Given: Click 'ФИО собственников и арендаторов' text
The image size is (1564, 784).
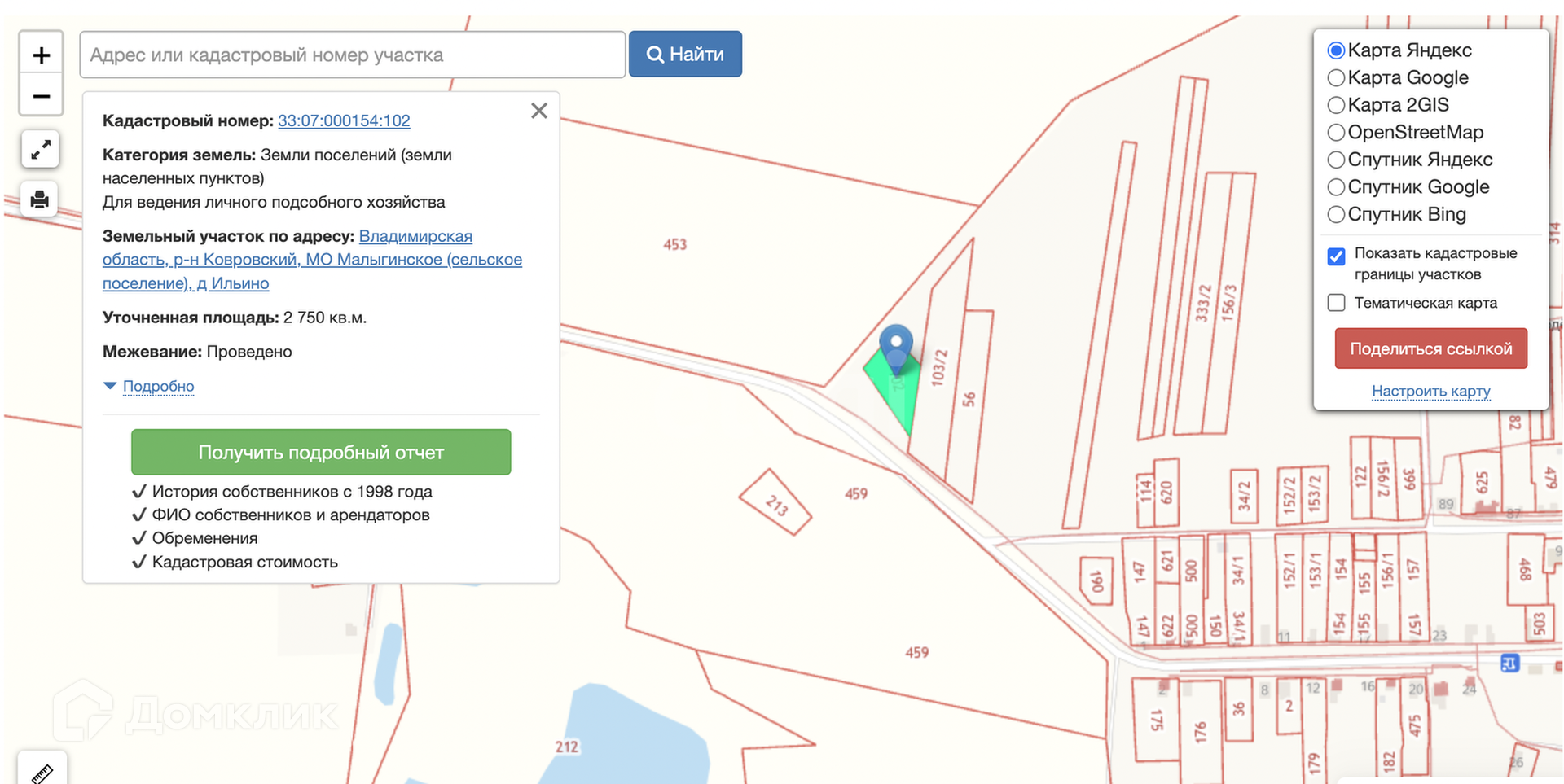Looking at the screenshot, I should (291, 515).
